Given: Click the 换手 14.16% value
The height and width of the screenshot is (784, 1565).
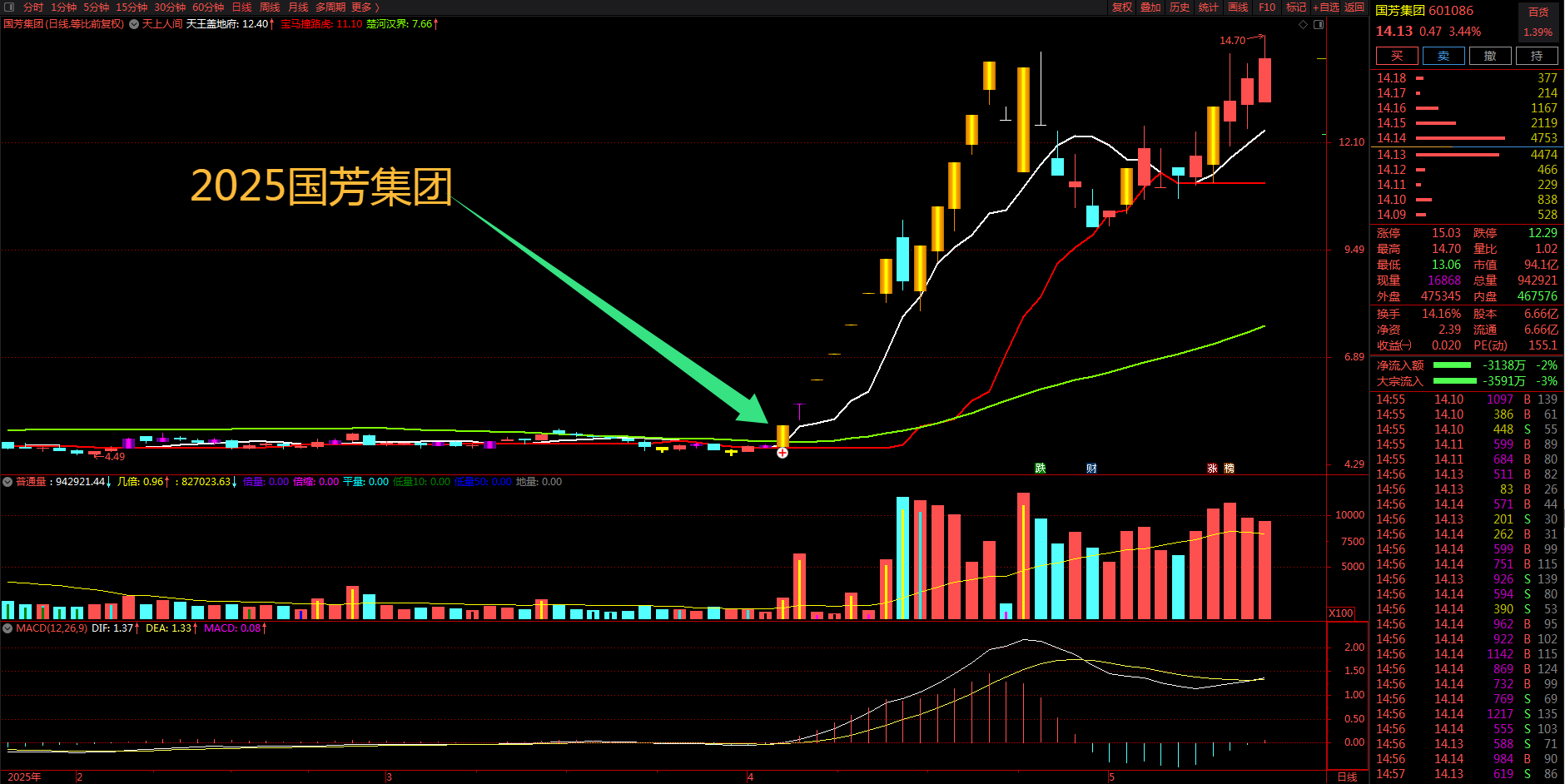Looking at the screenshot, I should [1441, 314].
